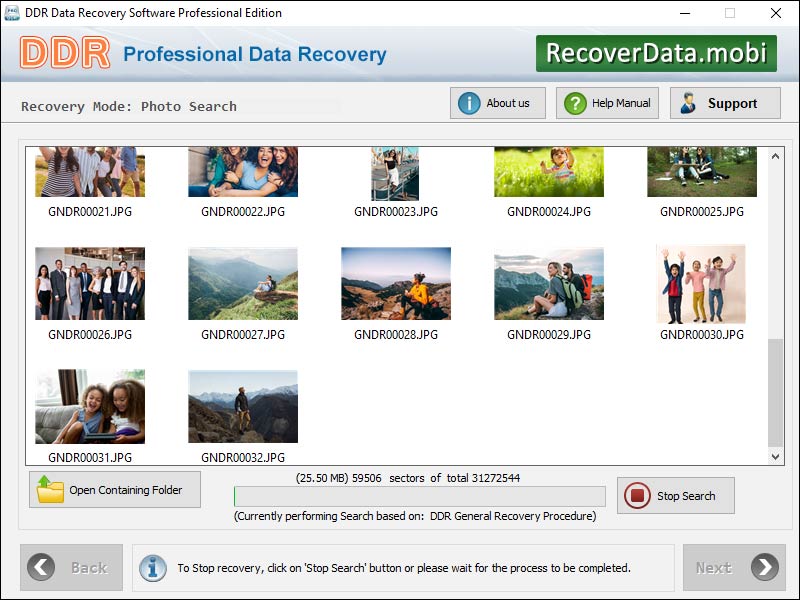The width and height of the screenshot is (800, 600).
Task: Click the Next label text
Action: [714, 568]
